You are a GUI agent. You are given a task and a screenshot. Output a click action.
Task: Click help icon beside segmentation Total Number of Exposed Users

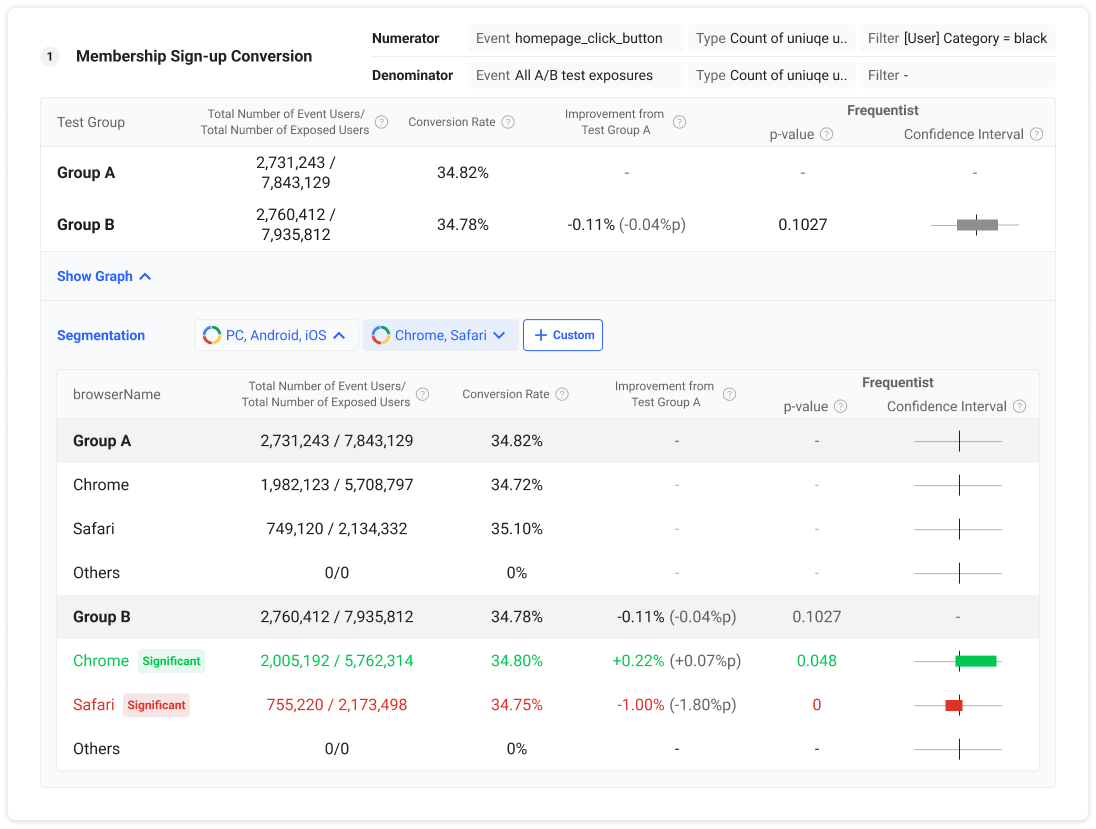click(423, 394)
